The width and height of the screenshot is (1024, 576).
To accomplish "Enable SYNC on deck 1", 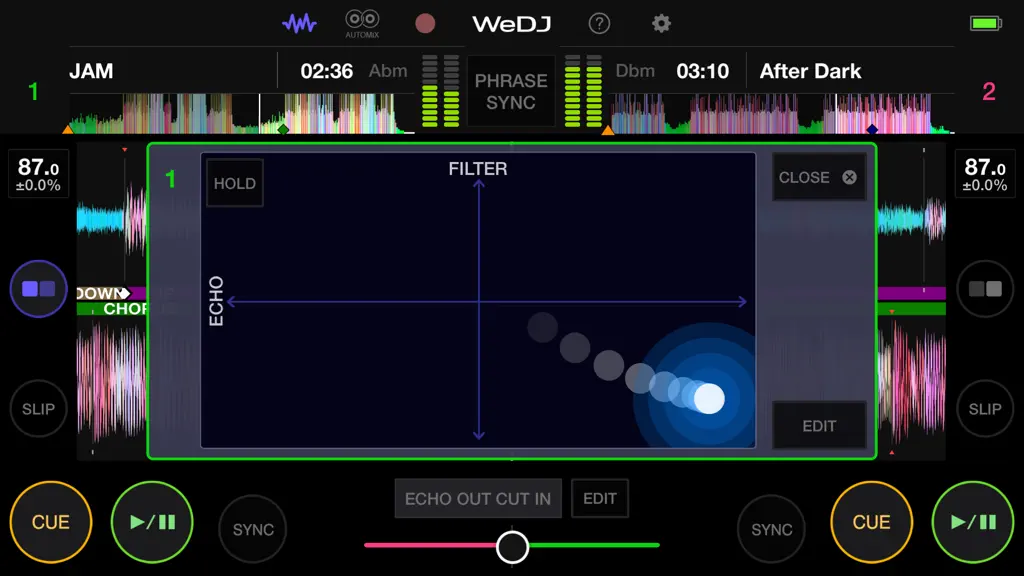I will [253, 529].
